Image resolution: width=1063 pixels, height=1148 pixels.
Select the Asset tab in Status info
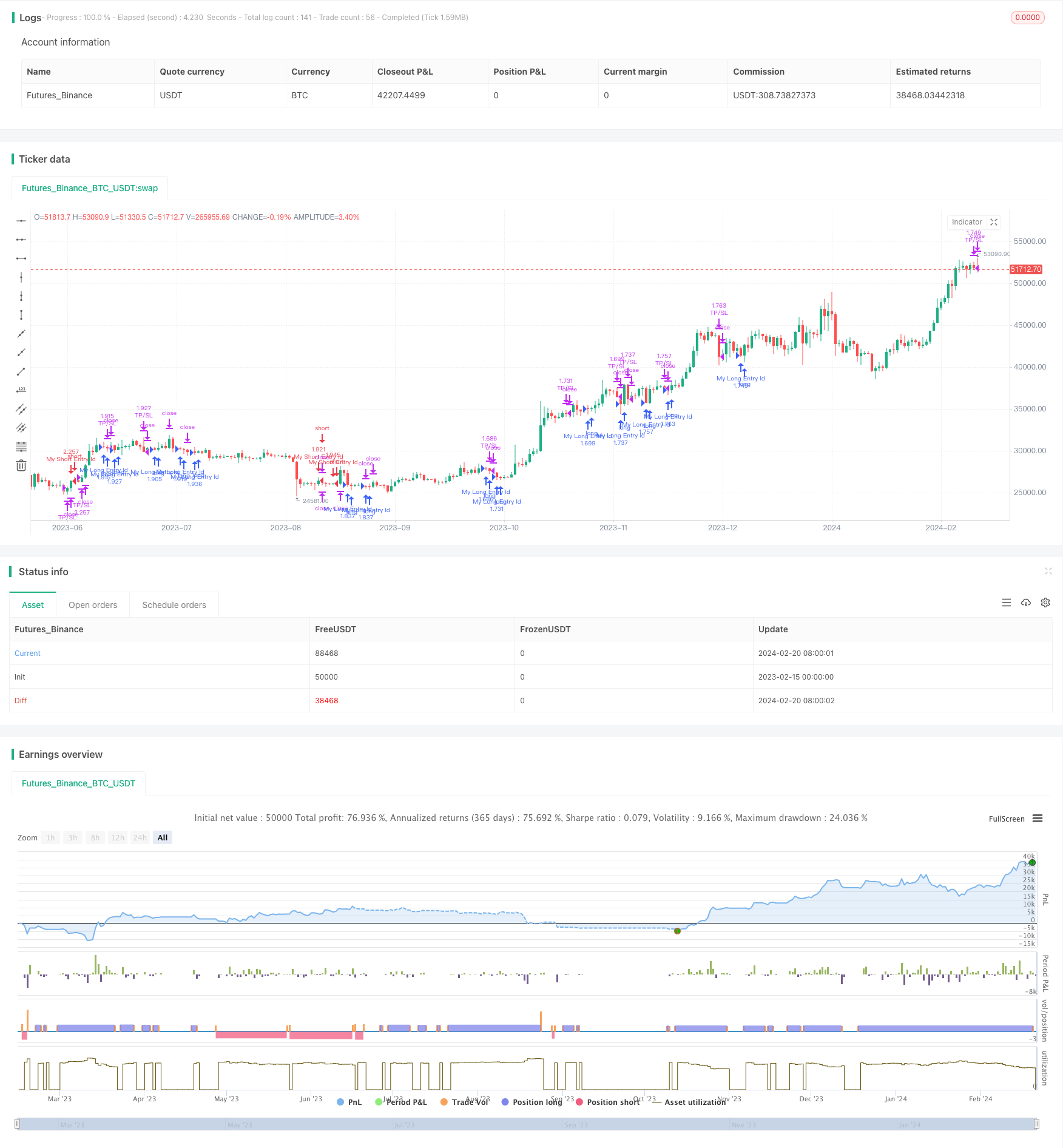click(x=33, y=605)
